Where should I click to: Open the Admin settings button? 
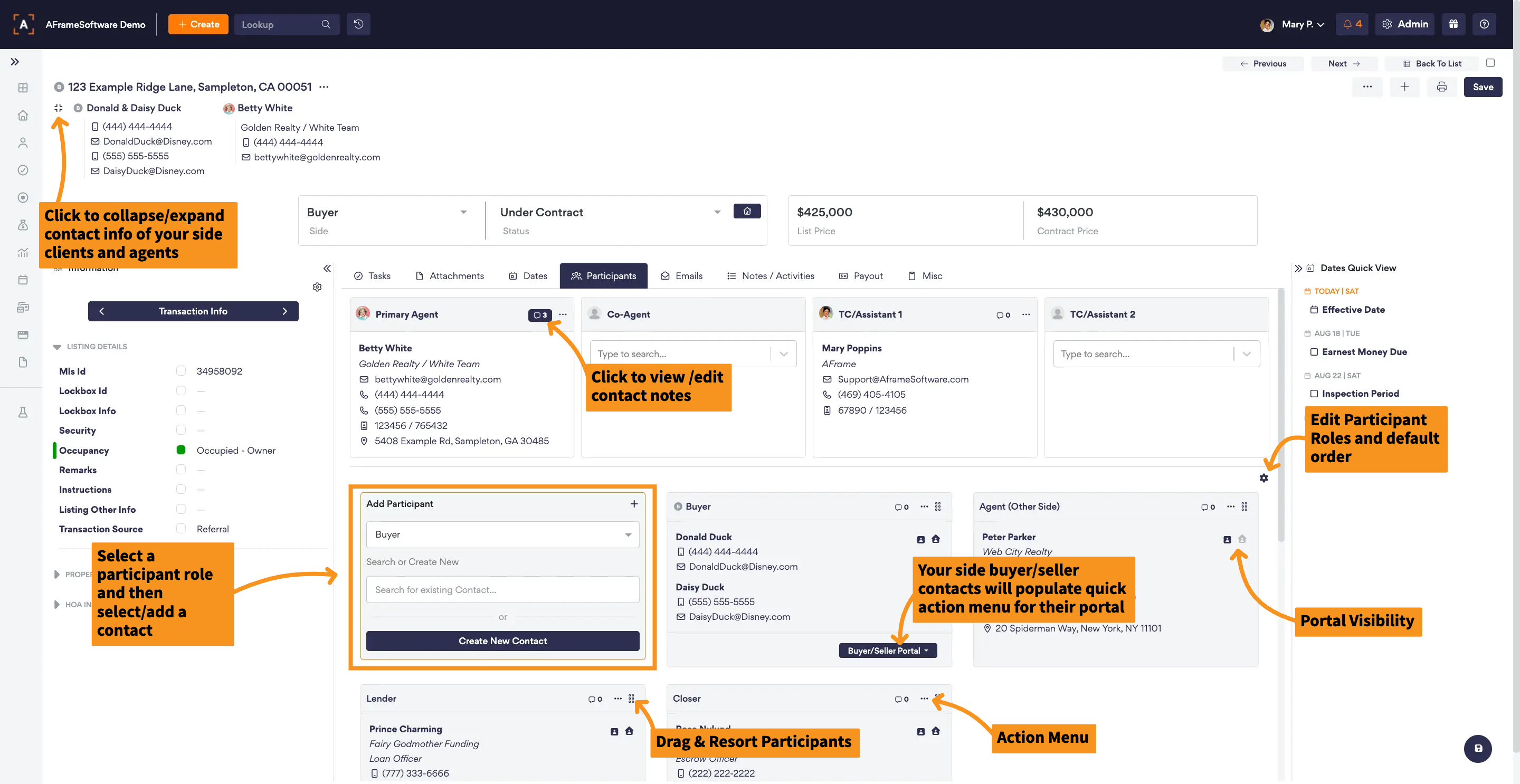coord(1404,24)
